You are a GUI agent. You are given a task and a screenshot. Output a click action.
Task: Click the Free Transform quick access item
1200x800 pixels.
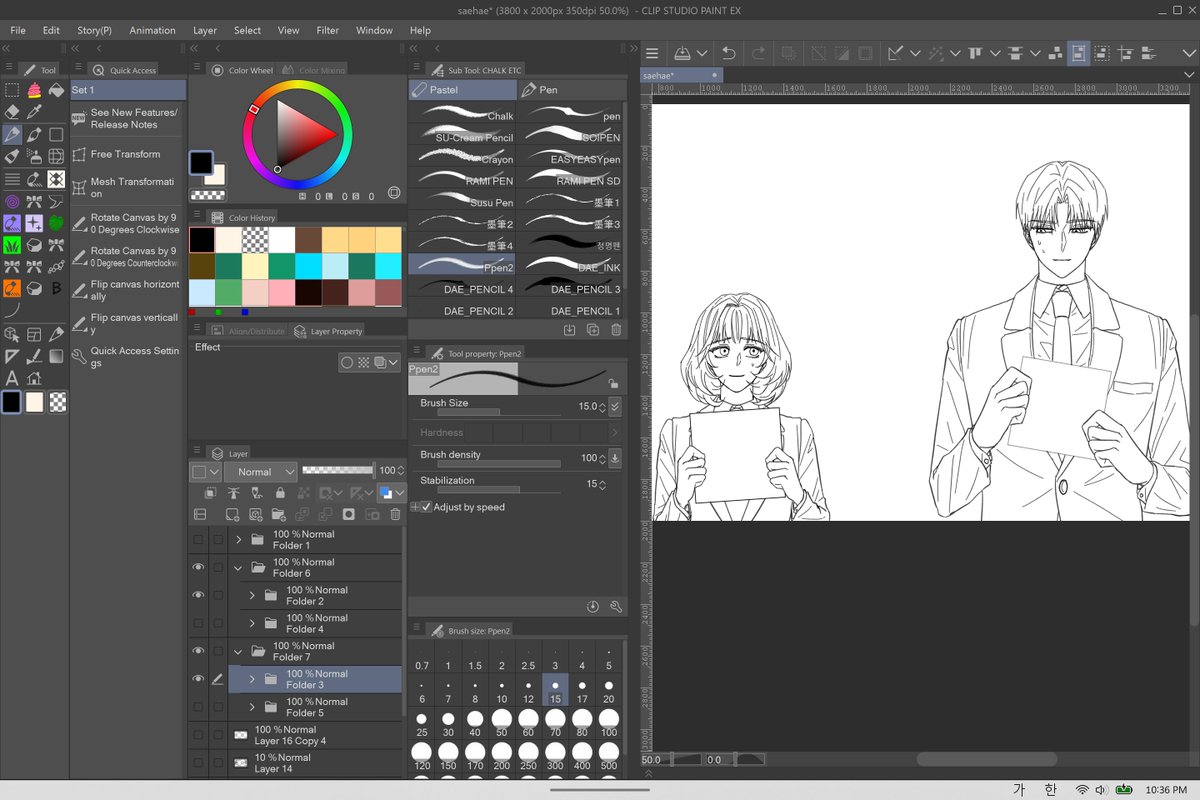(x=128, y=155)
